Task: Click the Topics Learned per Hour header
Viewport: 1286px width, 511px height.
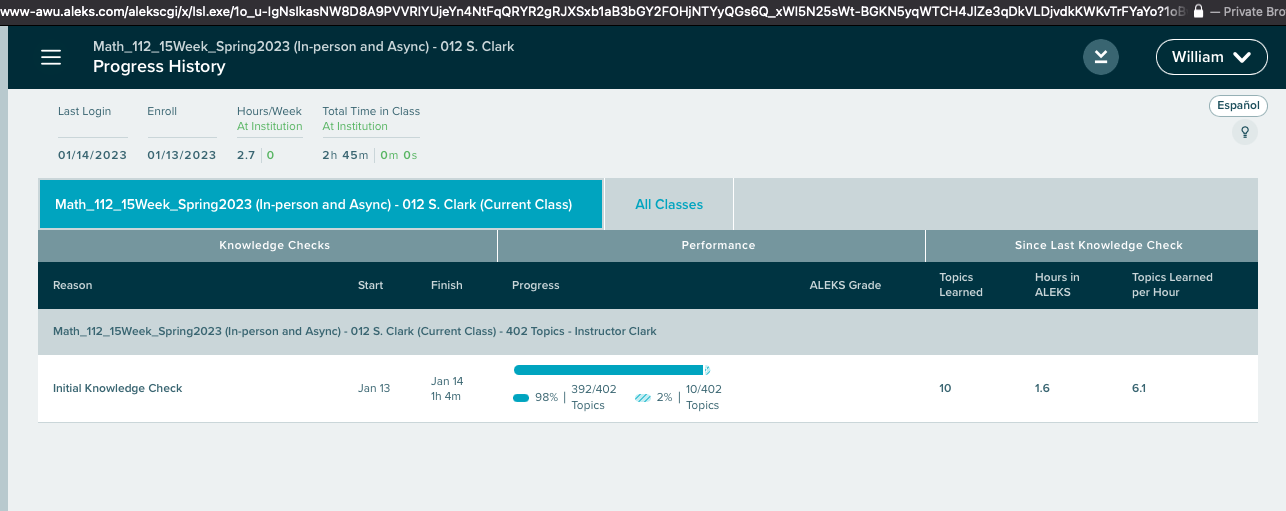Action: tap(1171, 285)
